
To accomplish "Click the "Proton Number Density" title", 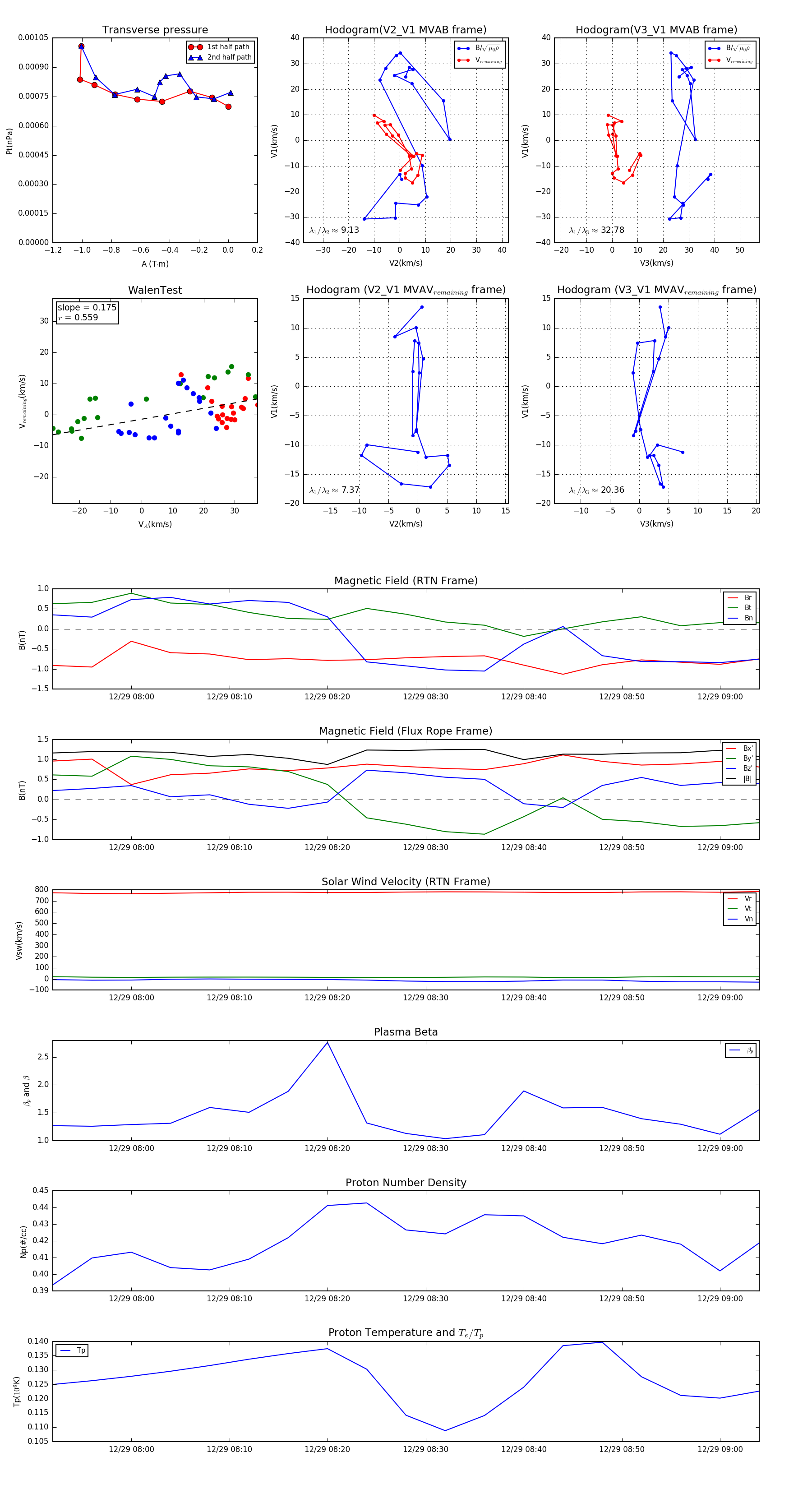I will 406,1183.
